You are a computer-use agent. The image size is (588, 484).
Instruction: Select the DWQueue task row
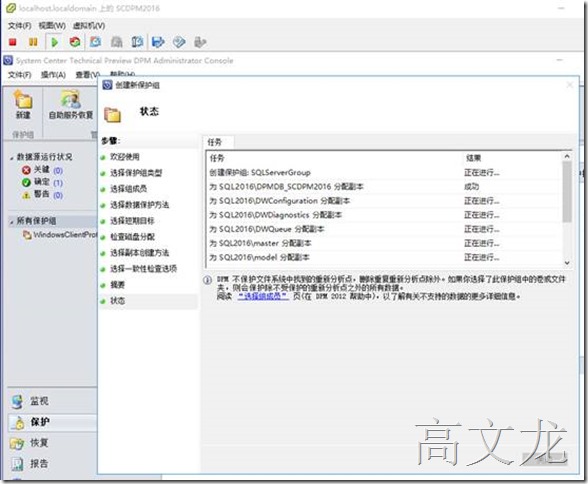pyautogui.click(x=384, y=229)
